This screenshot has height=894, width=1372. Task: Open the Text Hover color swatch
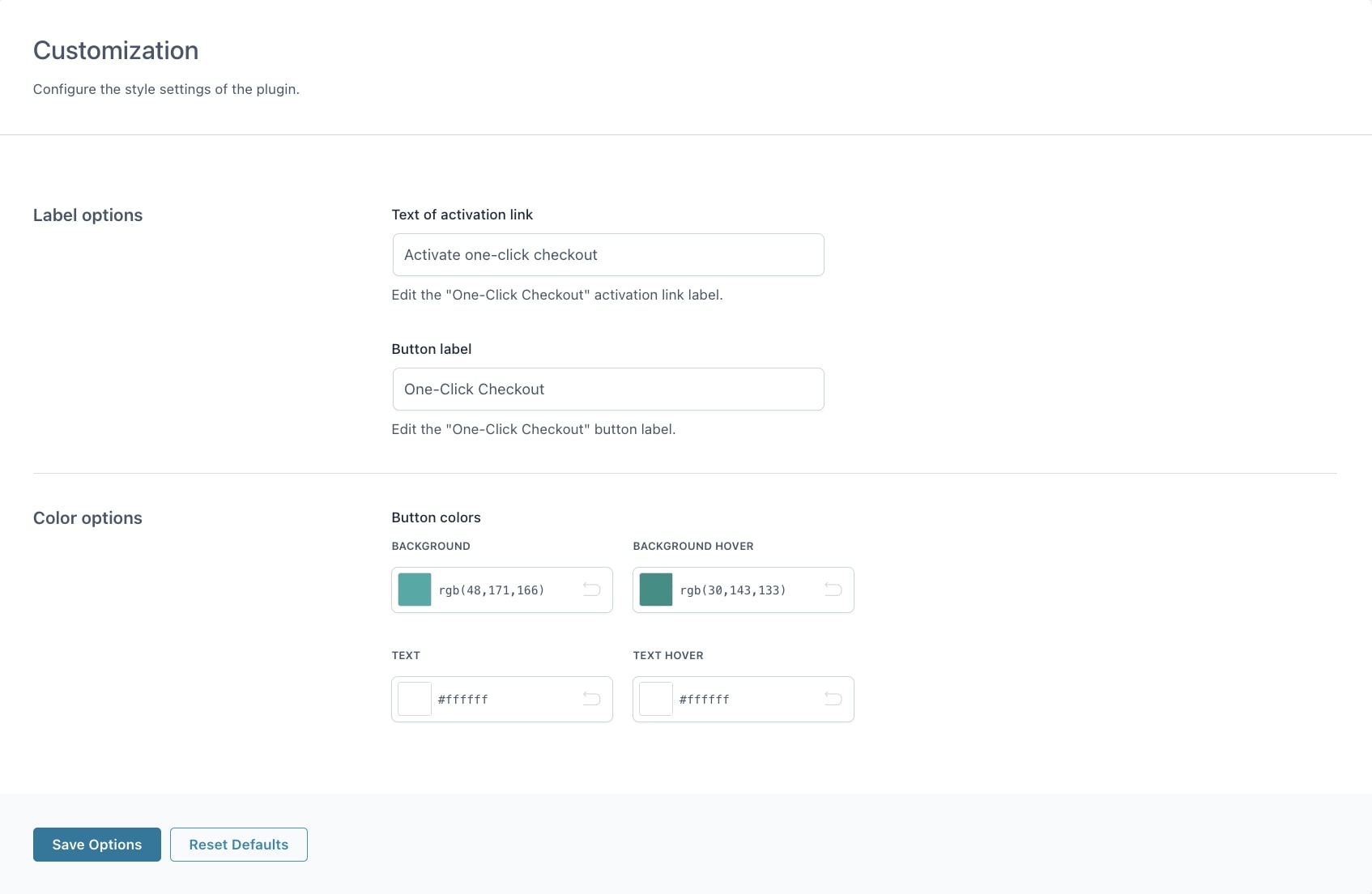[x=656, y=699]
